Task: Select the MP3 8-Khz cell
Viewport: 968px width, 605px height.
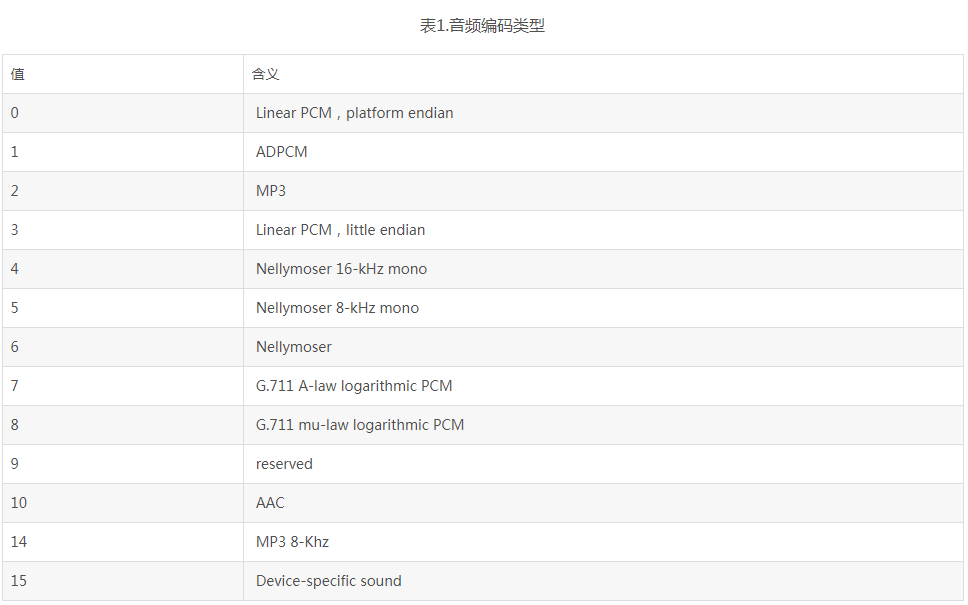Action: pos(603,541)
